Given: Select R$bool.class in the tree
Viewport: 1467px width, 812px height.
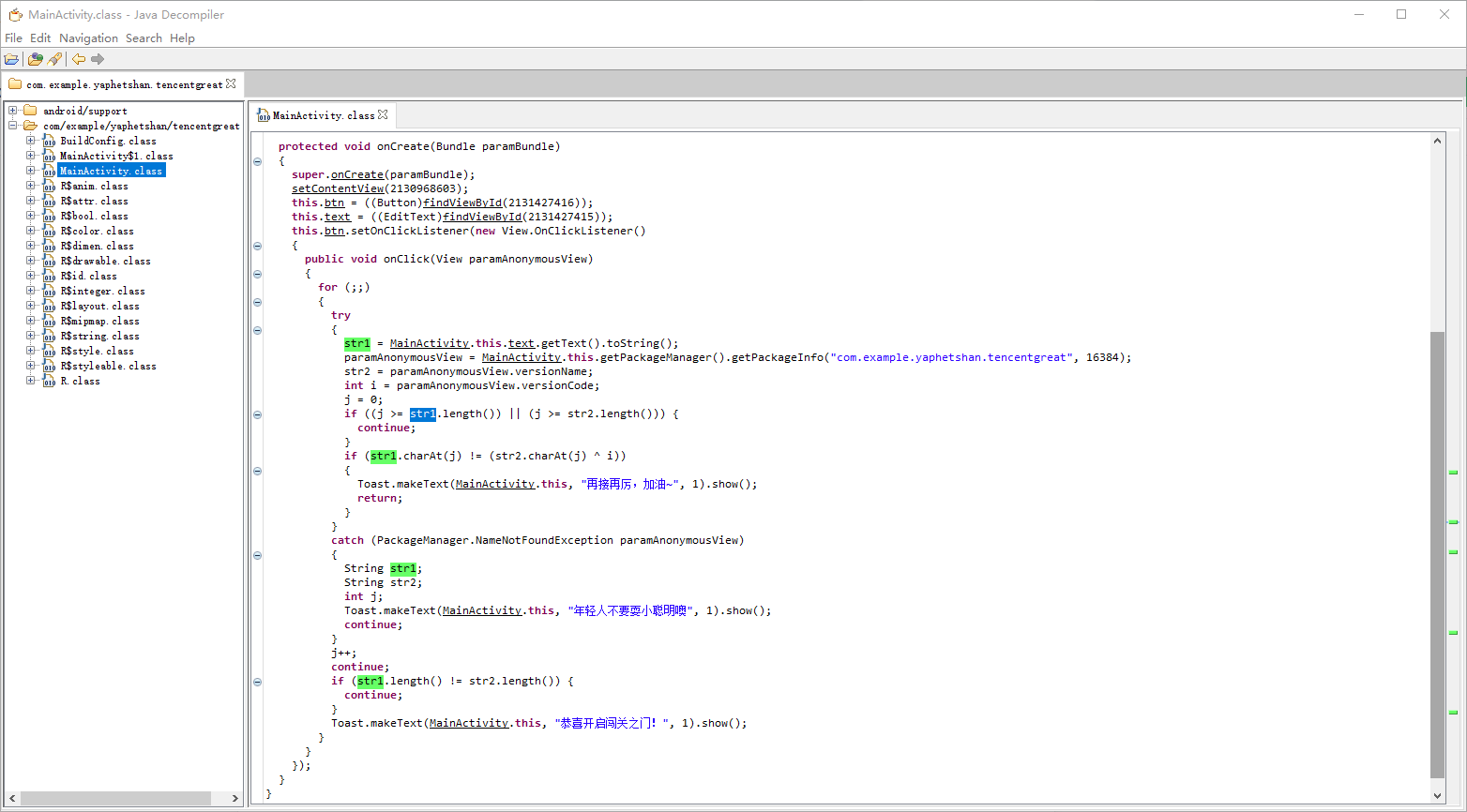Looking at the screenshot, I should click(94, 216).
